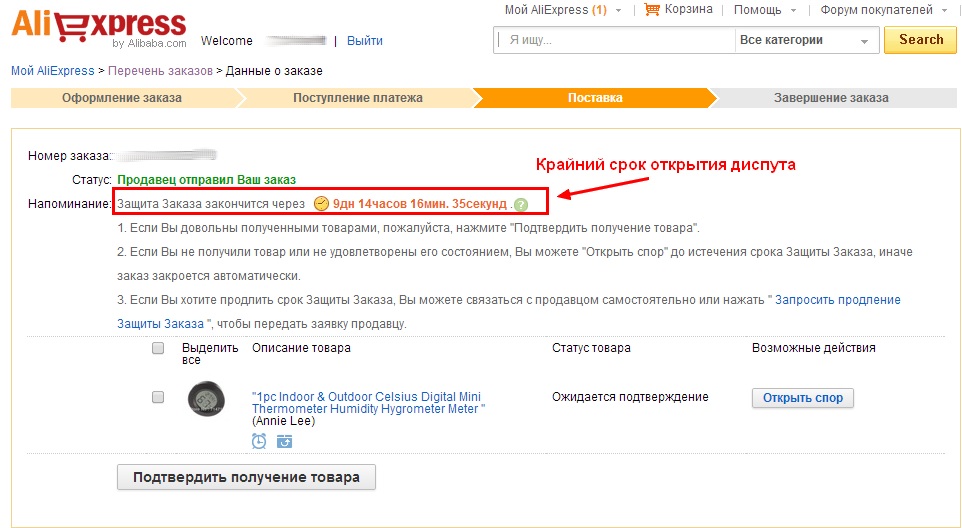Screen dimensions: 962x528
Task: Tick the thermometer product checkbox
Action: coord(158,397)
